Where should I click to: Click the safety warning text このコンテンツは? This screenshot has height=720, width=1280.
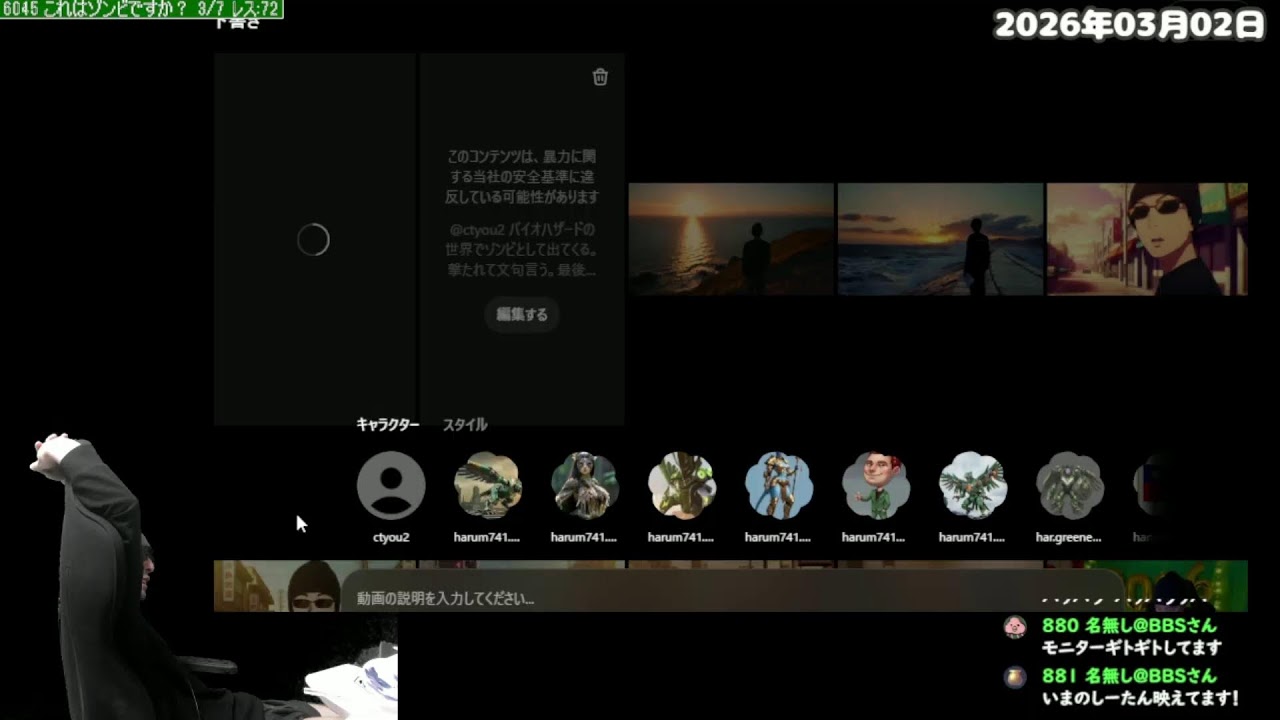click(522, 177)
